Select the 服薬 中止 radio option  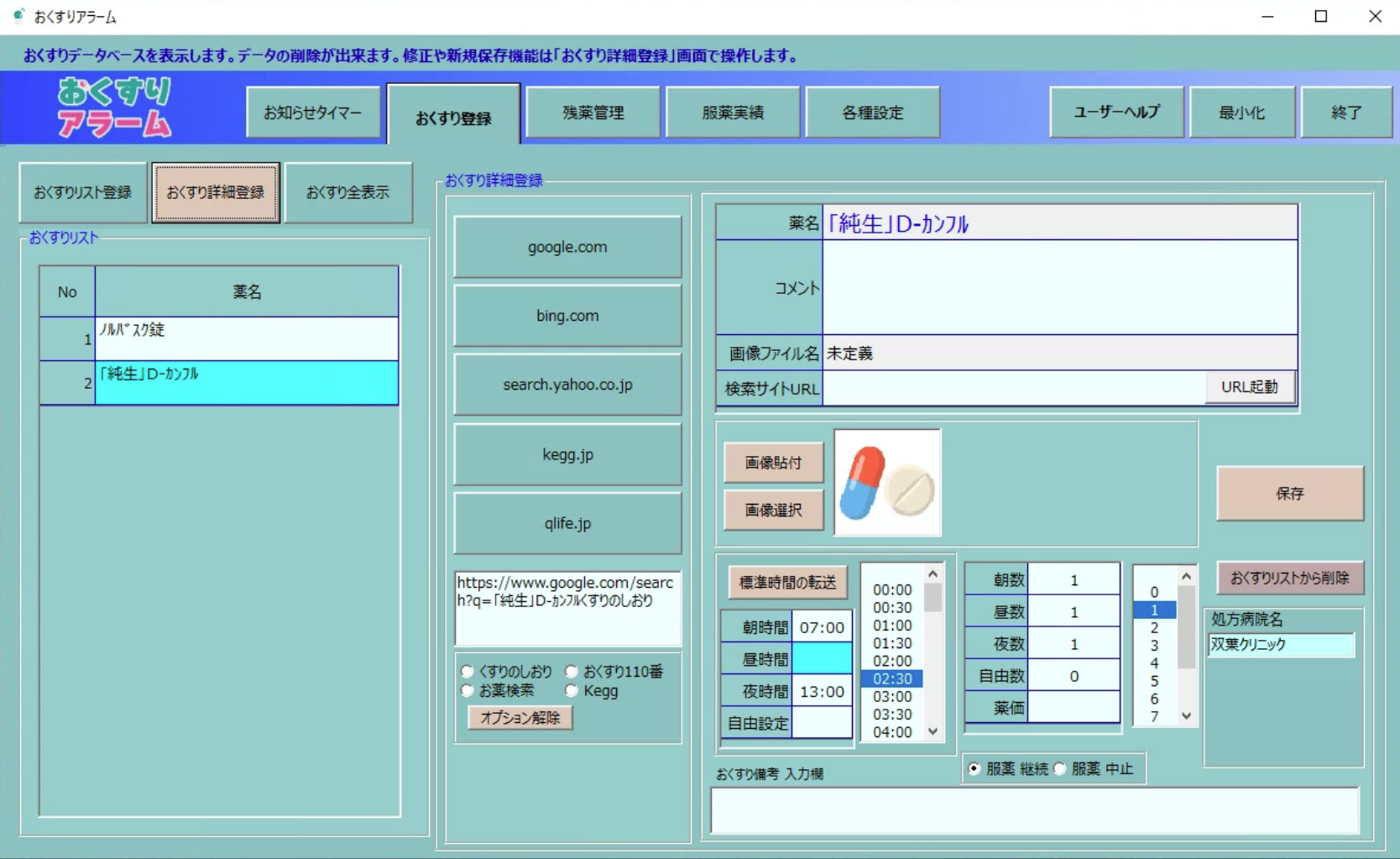click(x=1060, y=768)
